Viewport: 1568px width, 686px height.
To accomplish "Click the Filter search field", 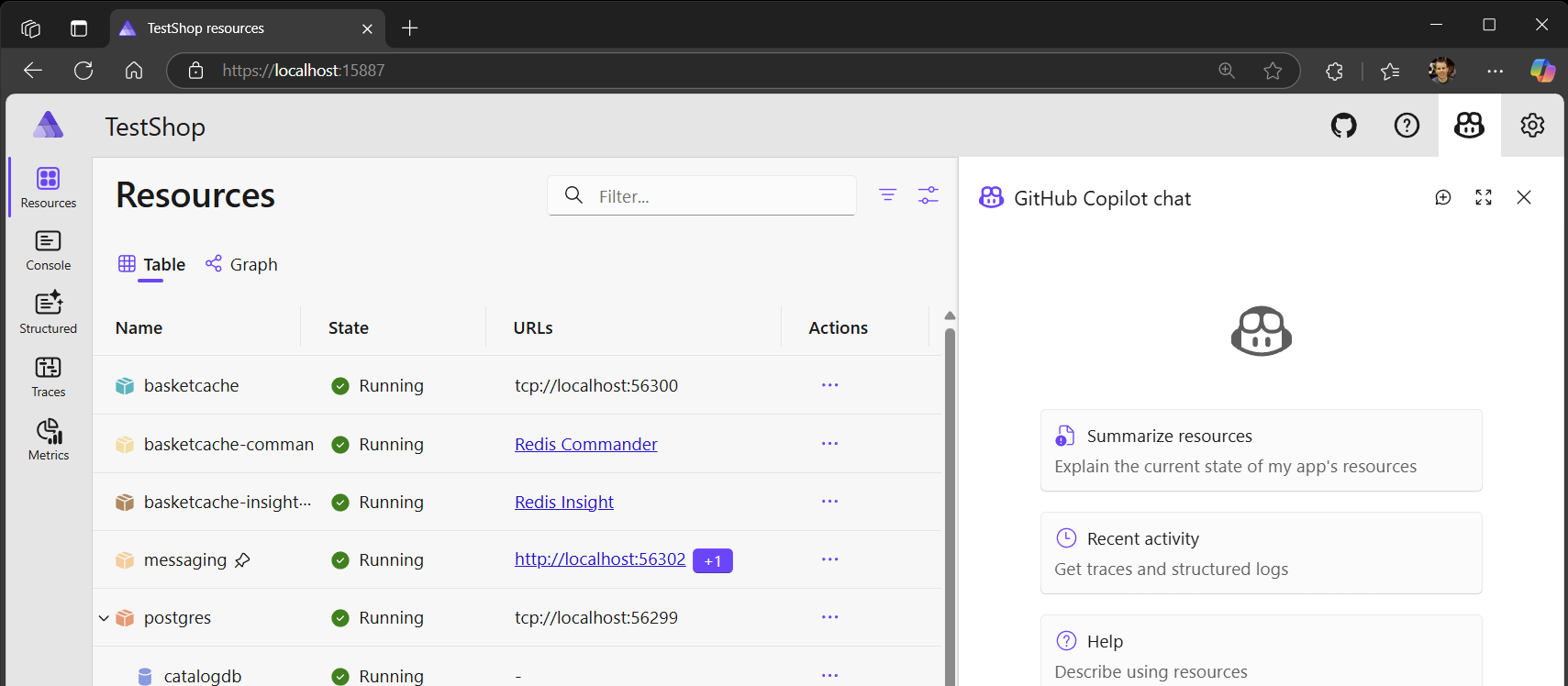I will pos(702,195).
